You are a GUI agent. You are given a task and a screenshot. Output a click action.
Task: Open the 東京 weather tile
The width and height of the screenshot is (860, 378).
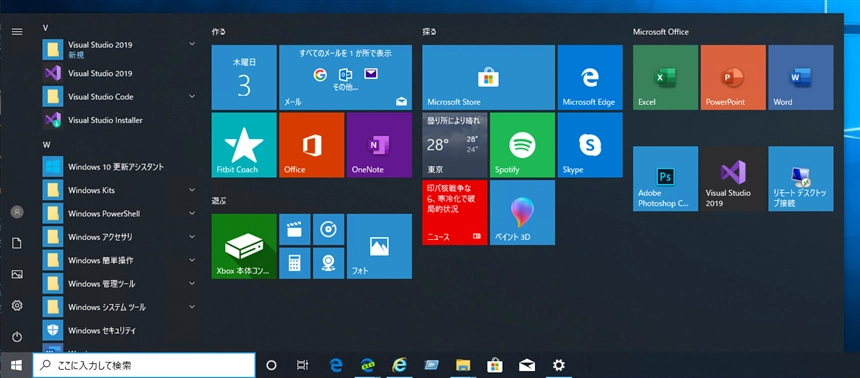(x=455, y=145)
